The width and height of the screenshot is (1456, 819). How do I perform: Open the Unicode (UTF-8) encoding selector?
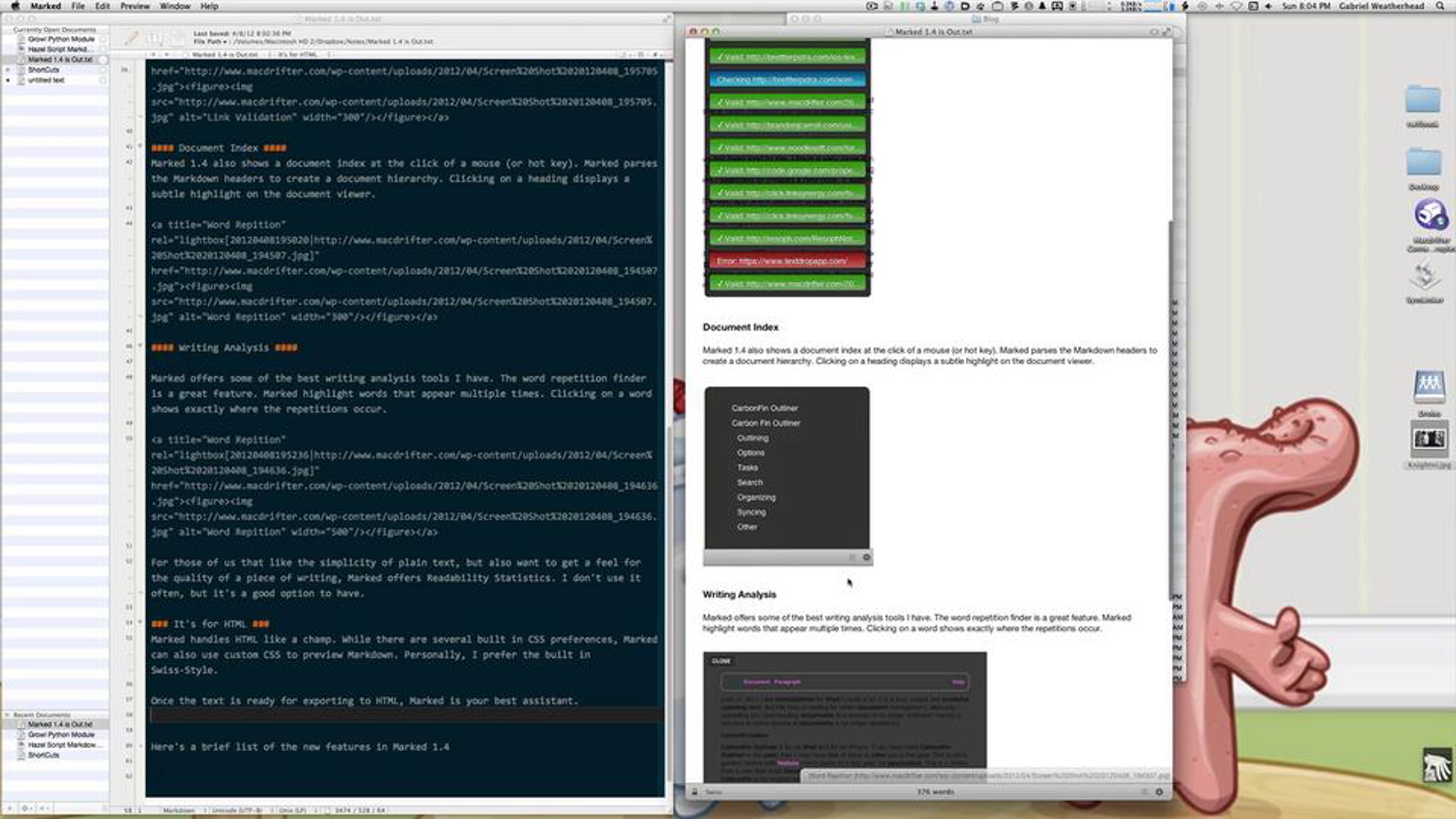[x=237, y=811]
